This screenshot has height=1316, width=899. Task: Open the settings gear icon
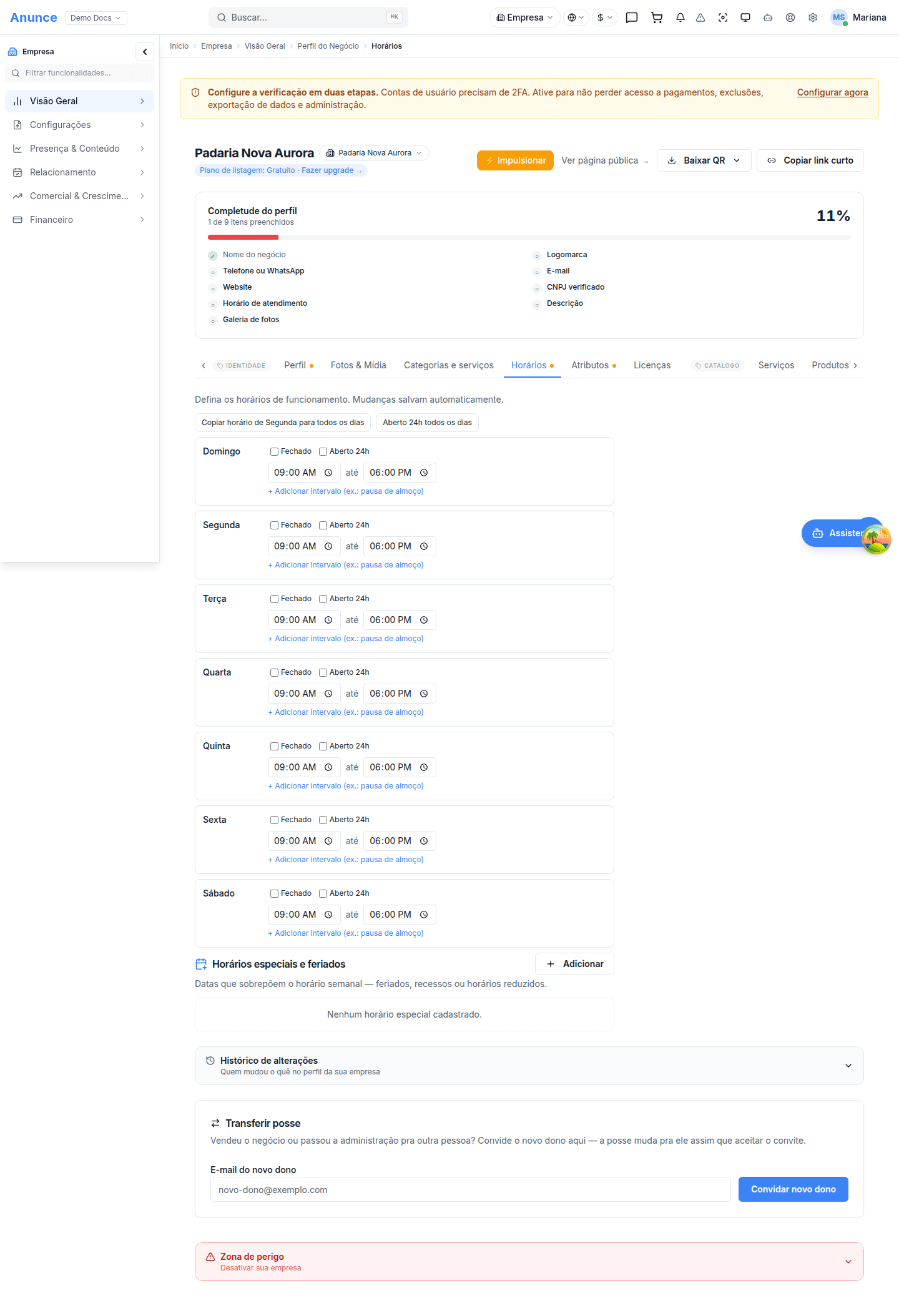(813, 17)
